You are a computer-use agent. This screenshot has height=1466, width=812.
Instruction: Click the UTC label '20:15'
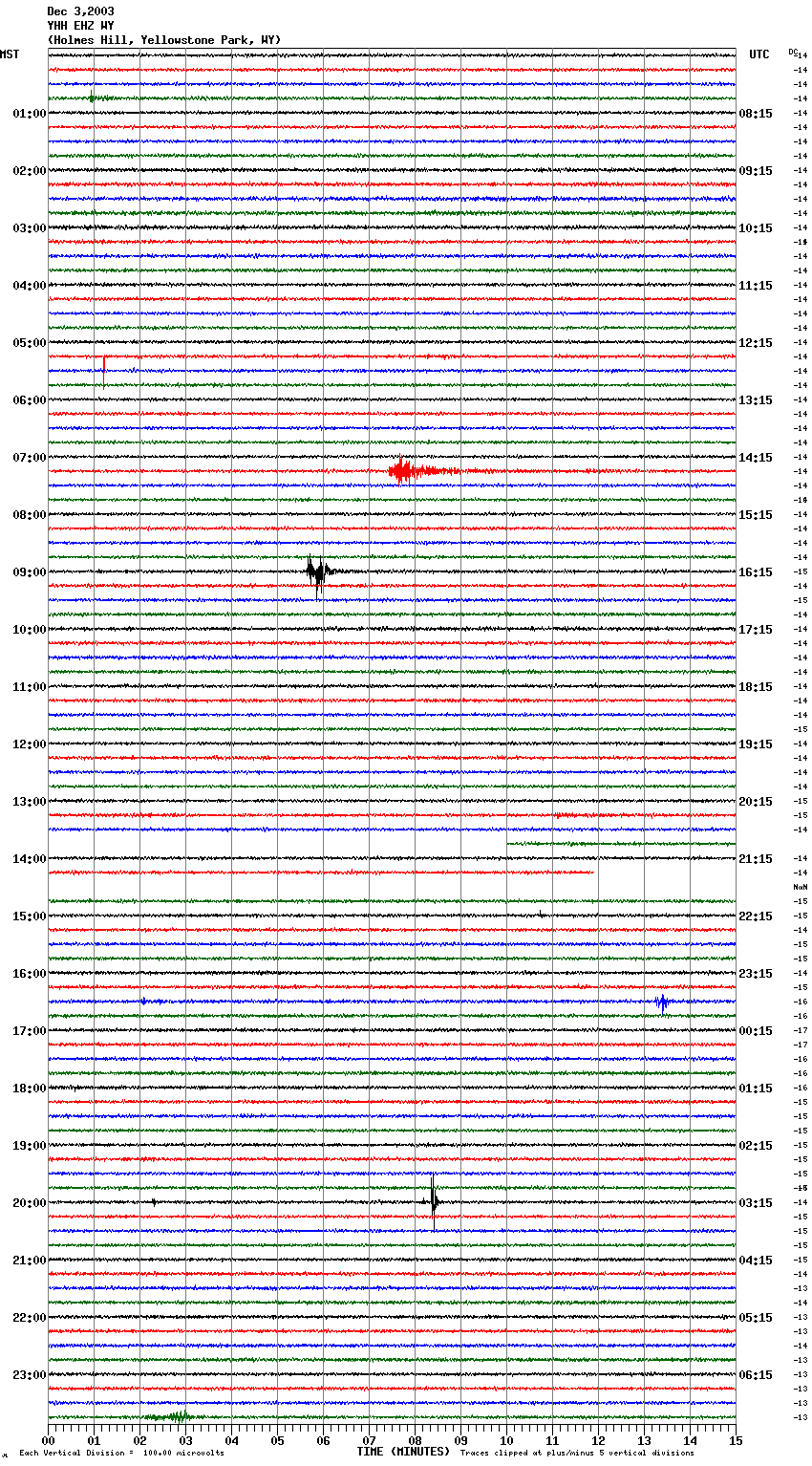click(x=756, y=802)
